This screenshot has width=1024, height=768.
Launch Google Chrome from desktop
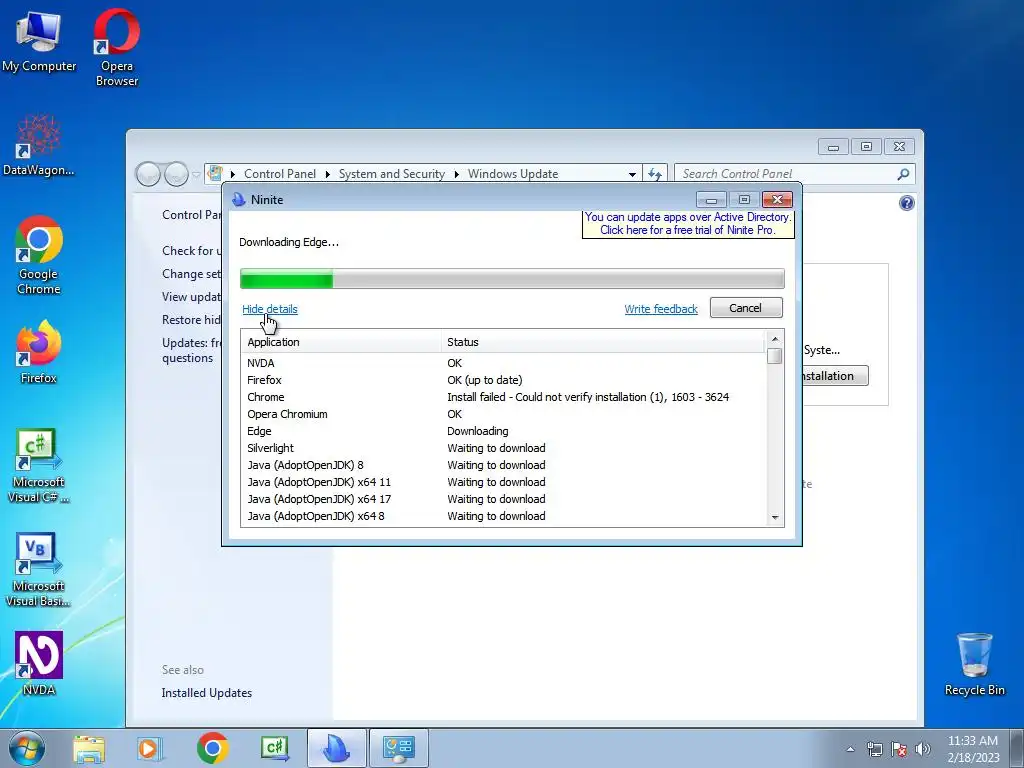[x=39, y=255]
